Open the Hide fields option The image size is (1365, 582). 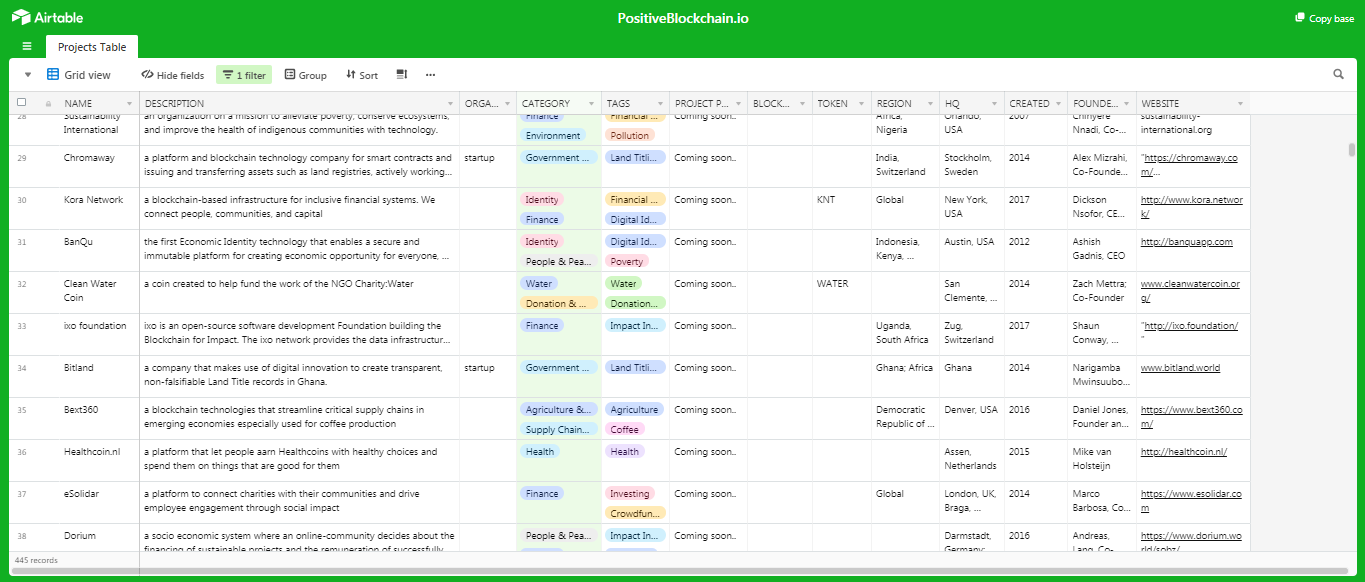coord(172,75)
